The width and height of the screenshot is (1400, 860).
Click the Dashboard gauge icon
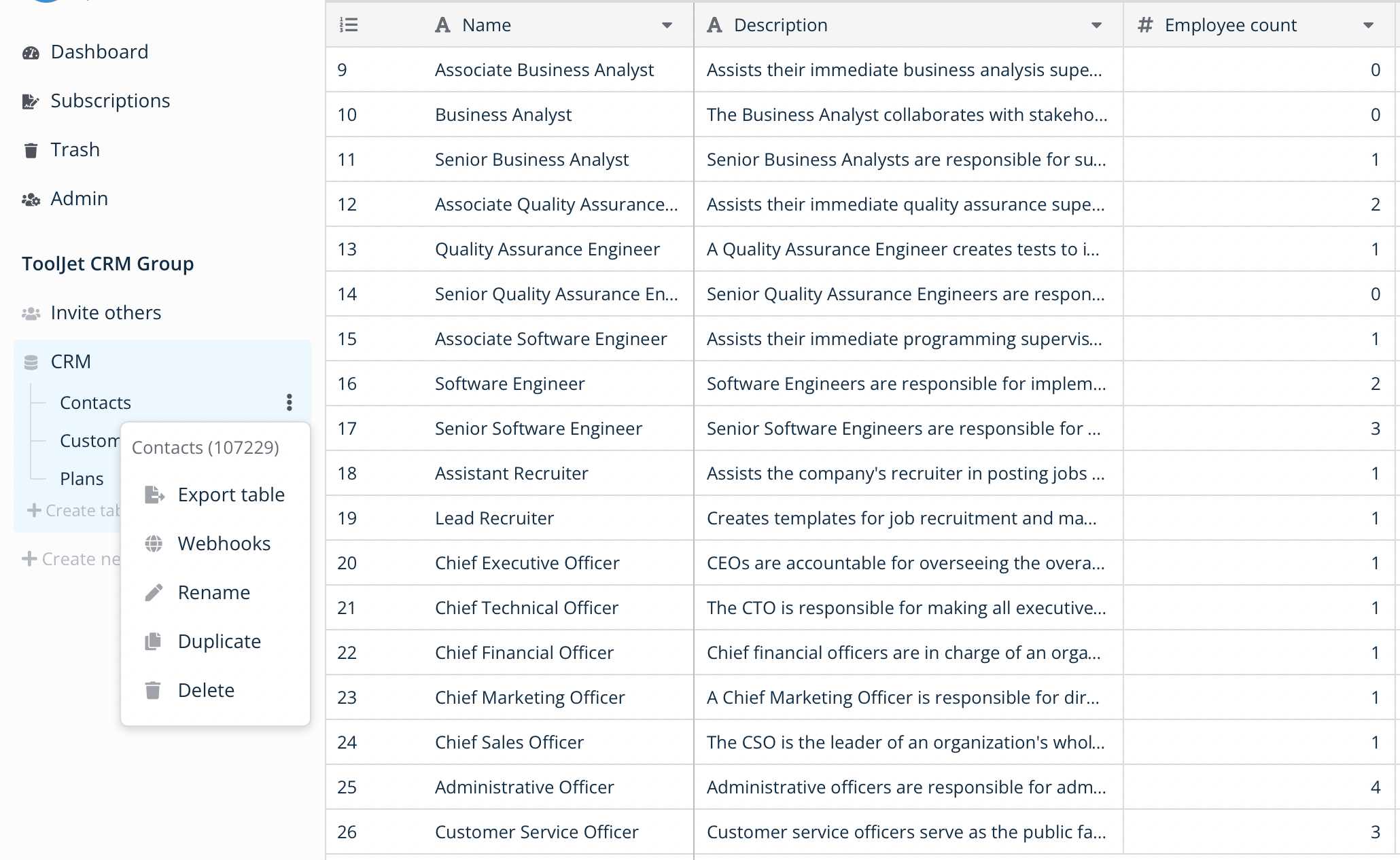[x=31, y=53]
